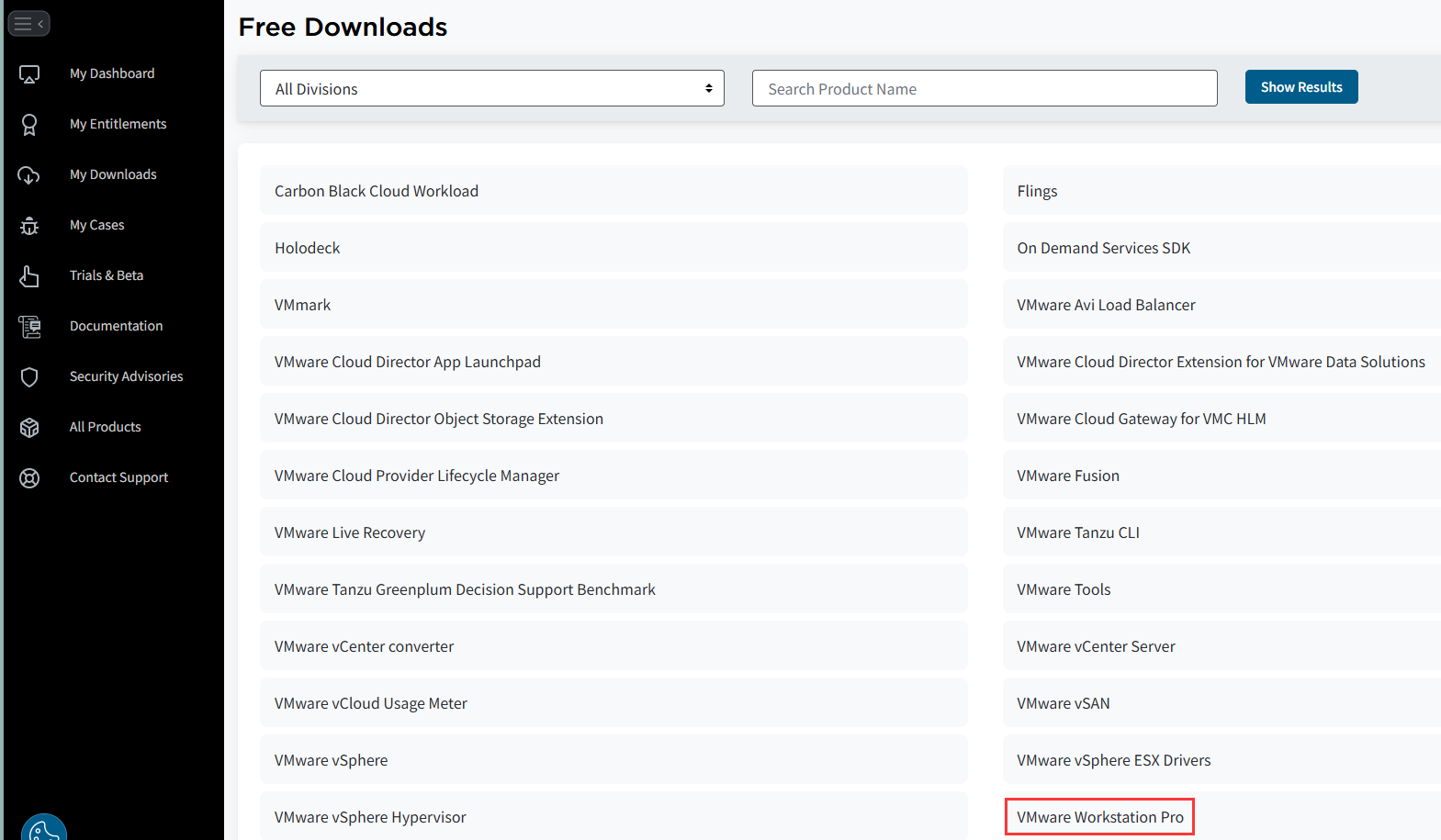Click the My Dashboard monitor icon
This screenshot has width=1441, height=840.
(29, 74)
